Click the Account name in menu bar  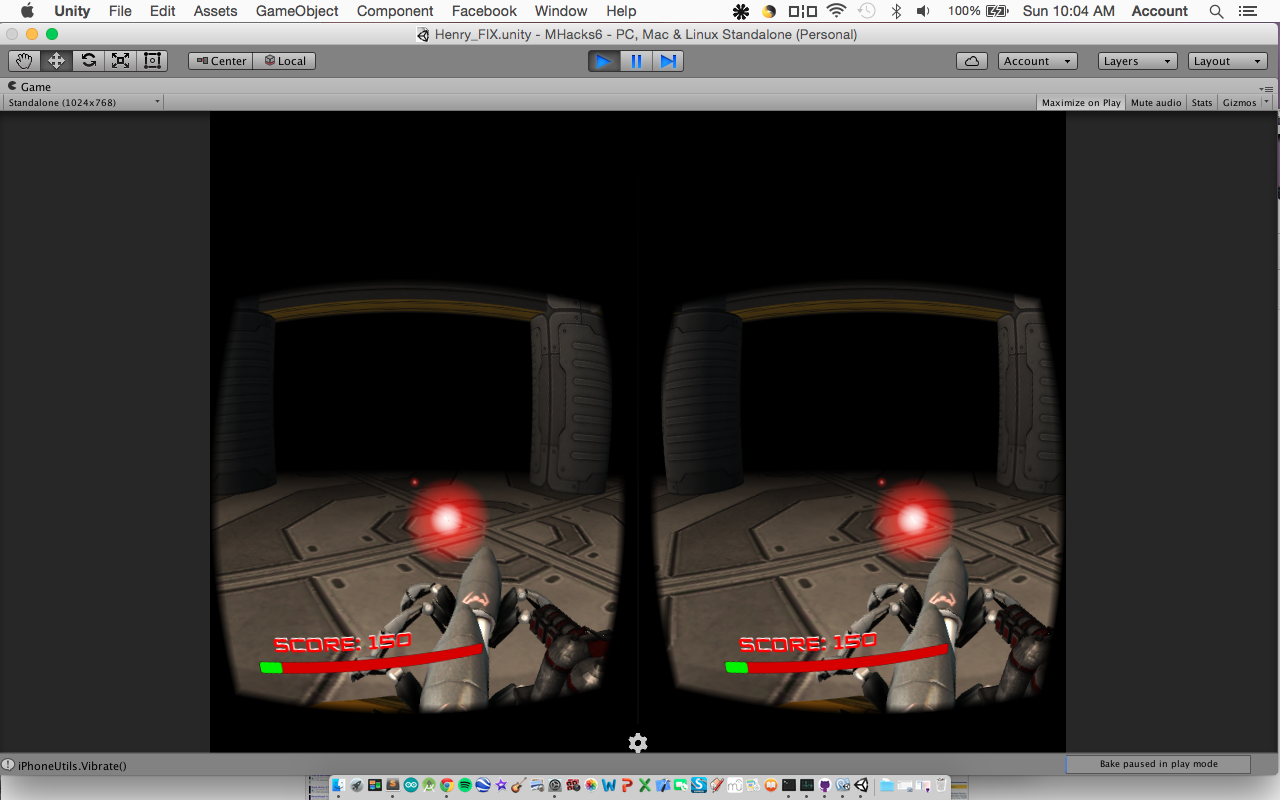(1160, 11)
